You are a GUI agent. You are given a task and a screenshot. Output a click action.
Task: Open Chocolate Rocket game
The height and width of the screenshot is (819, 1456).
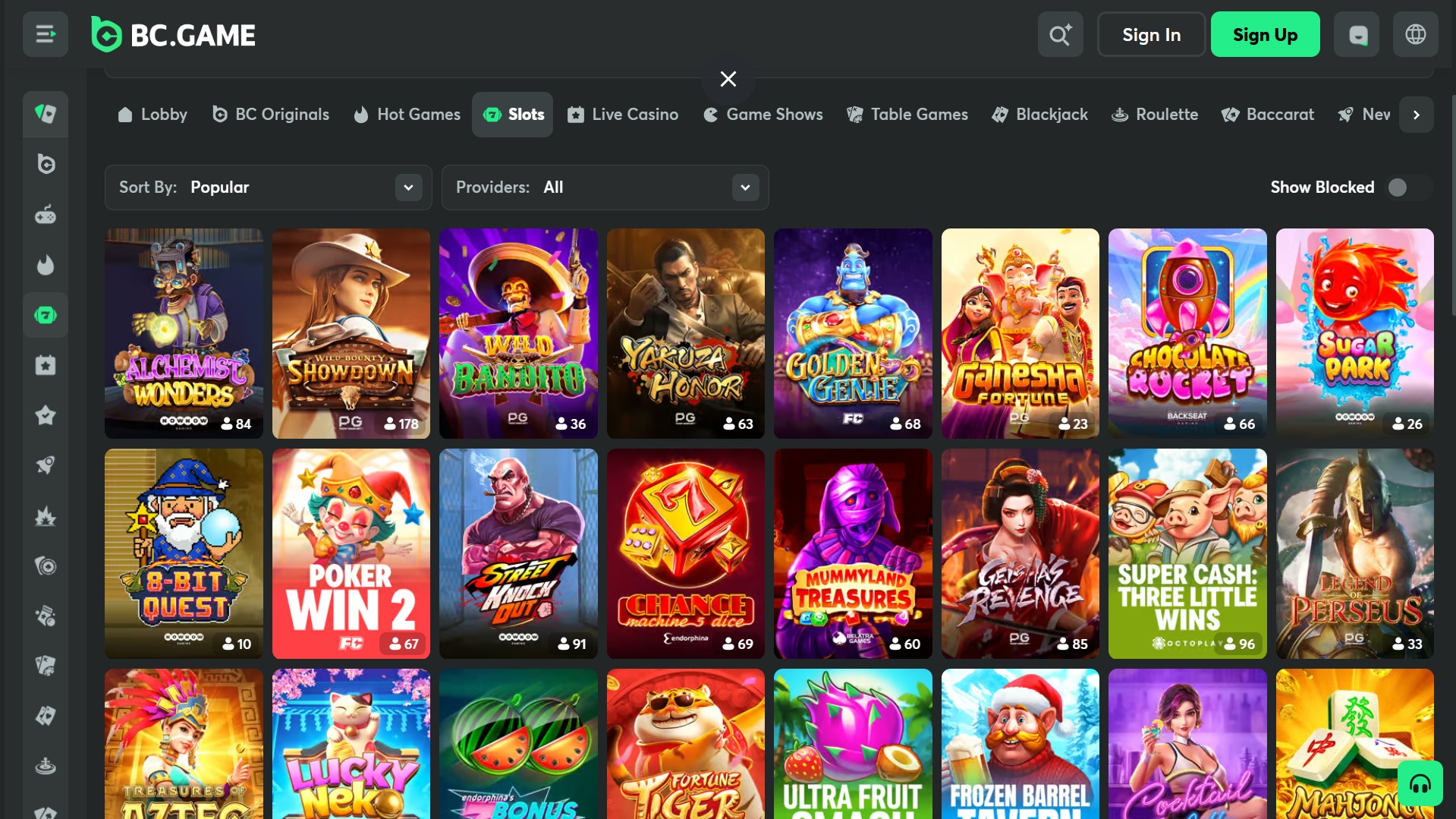coord(1187,333)
